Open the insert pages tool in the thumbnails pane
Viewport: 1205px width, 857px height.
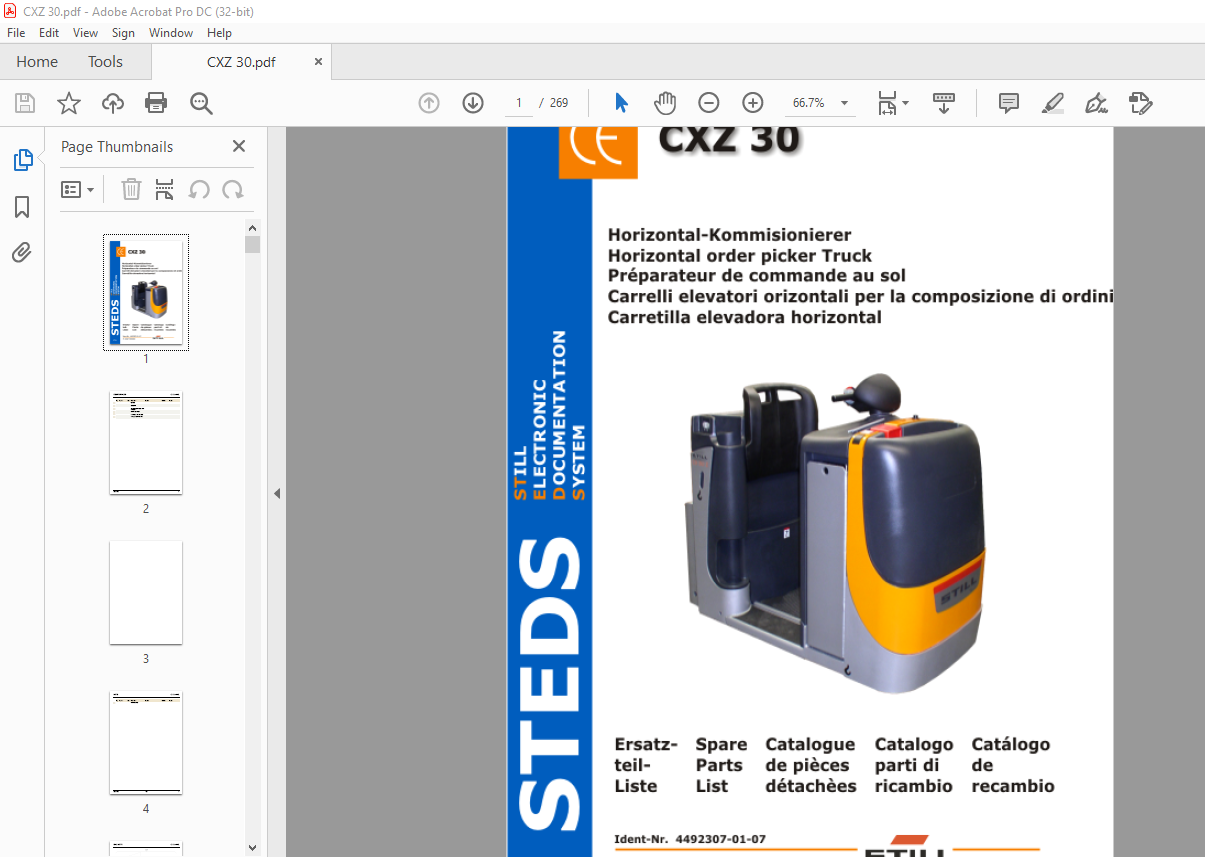tap(165, 189)
